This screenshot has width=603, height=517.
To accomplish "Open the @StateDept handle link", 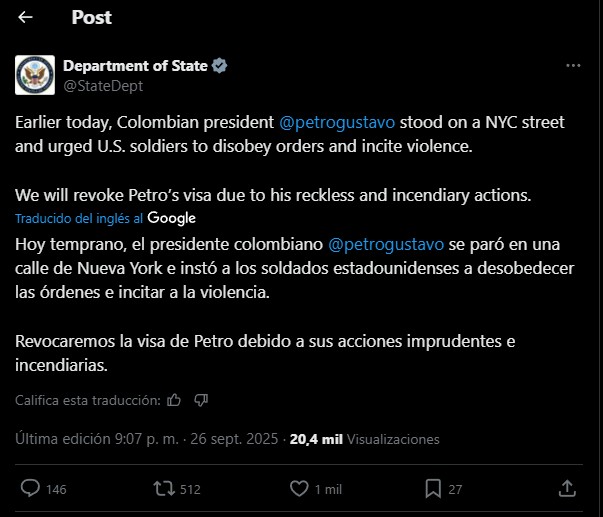I will [x=103, y=86].
